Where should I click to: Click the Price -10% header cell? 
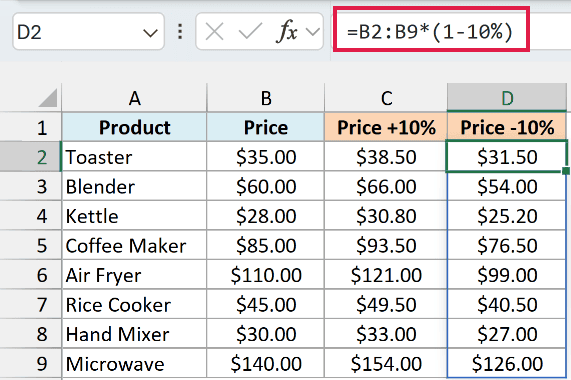coord(507,127)
